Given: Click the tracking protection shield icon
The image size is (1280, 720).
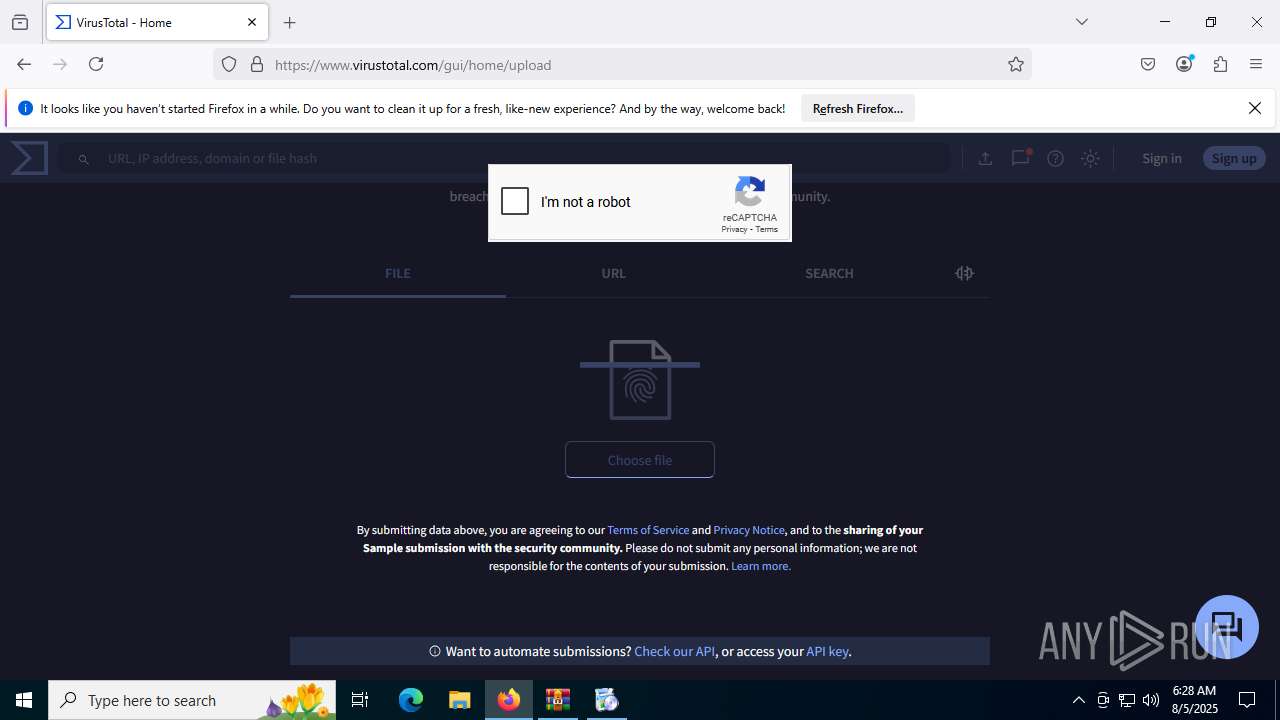Looking at the screenshot, I should point(229,64).
